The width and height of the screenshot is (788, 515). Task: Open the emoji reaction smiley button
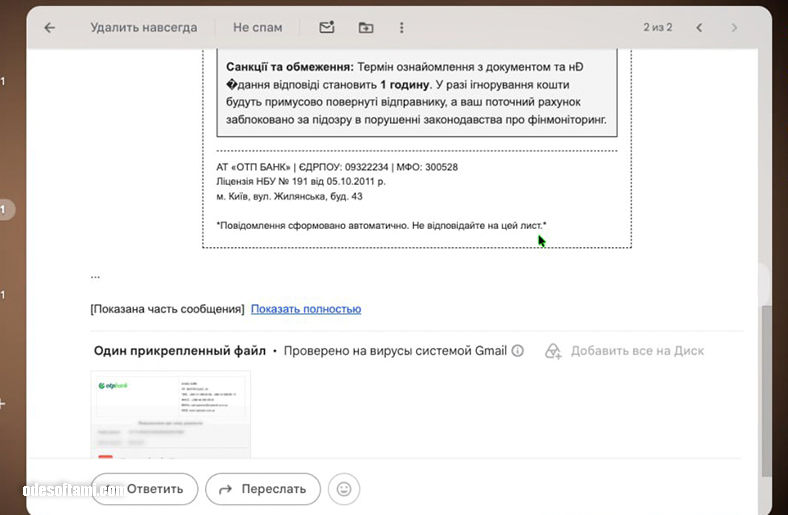pos(344,489)
